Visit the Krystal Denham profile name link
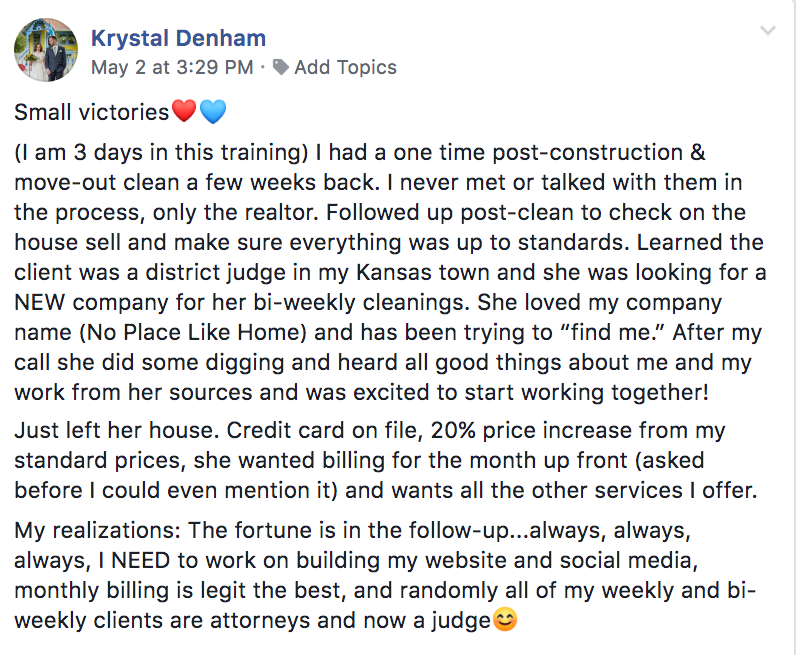 178,39
